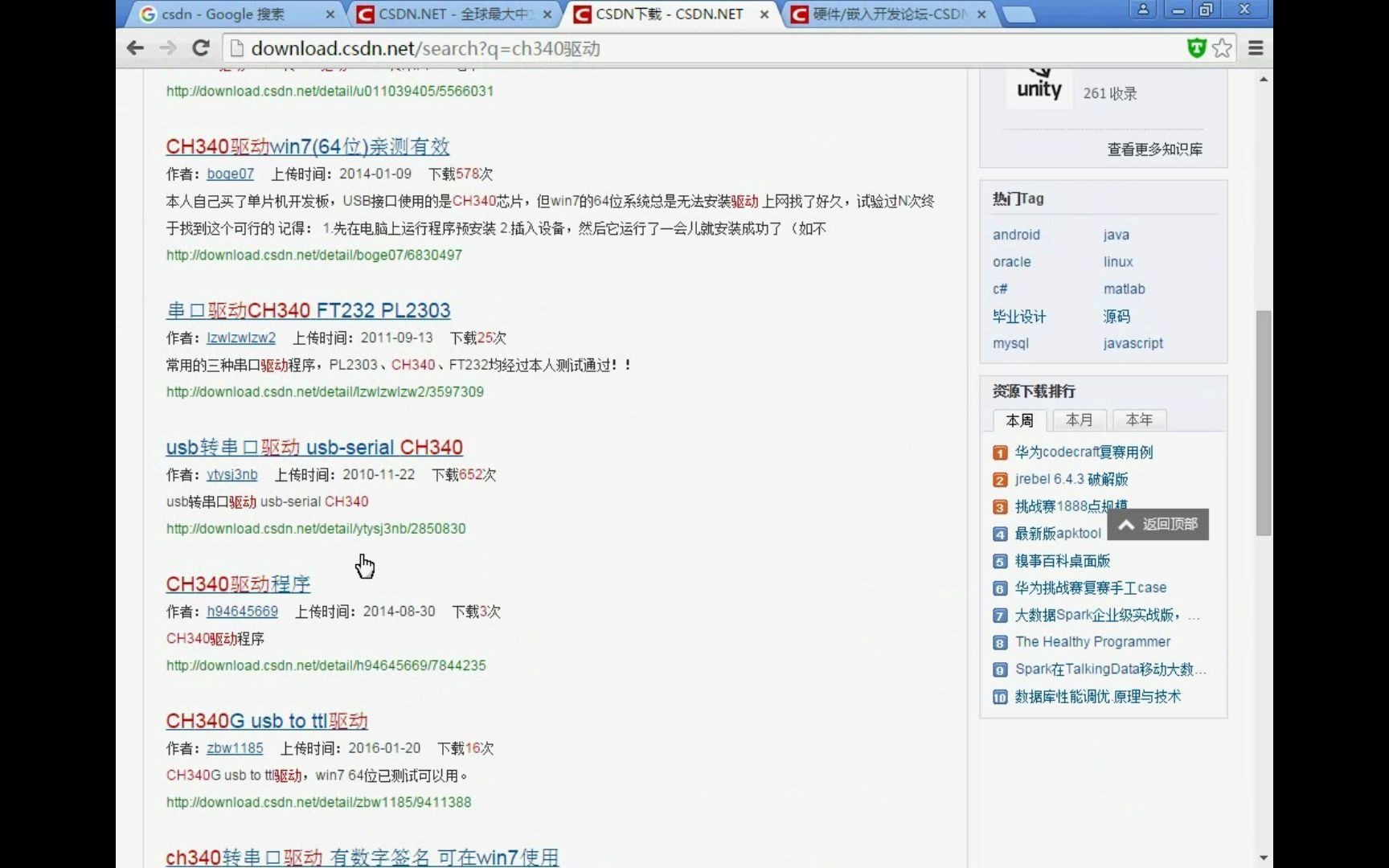Select the 本月 ranking tab
The image size is (1389, 868).
[x=1079, y=420]
